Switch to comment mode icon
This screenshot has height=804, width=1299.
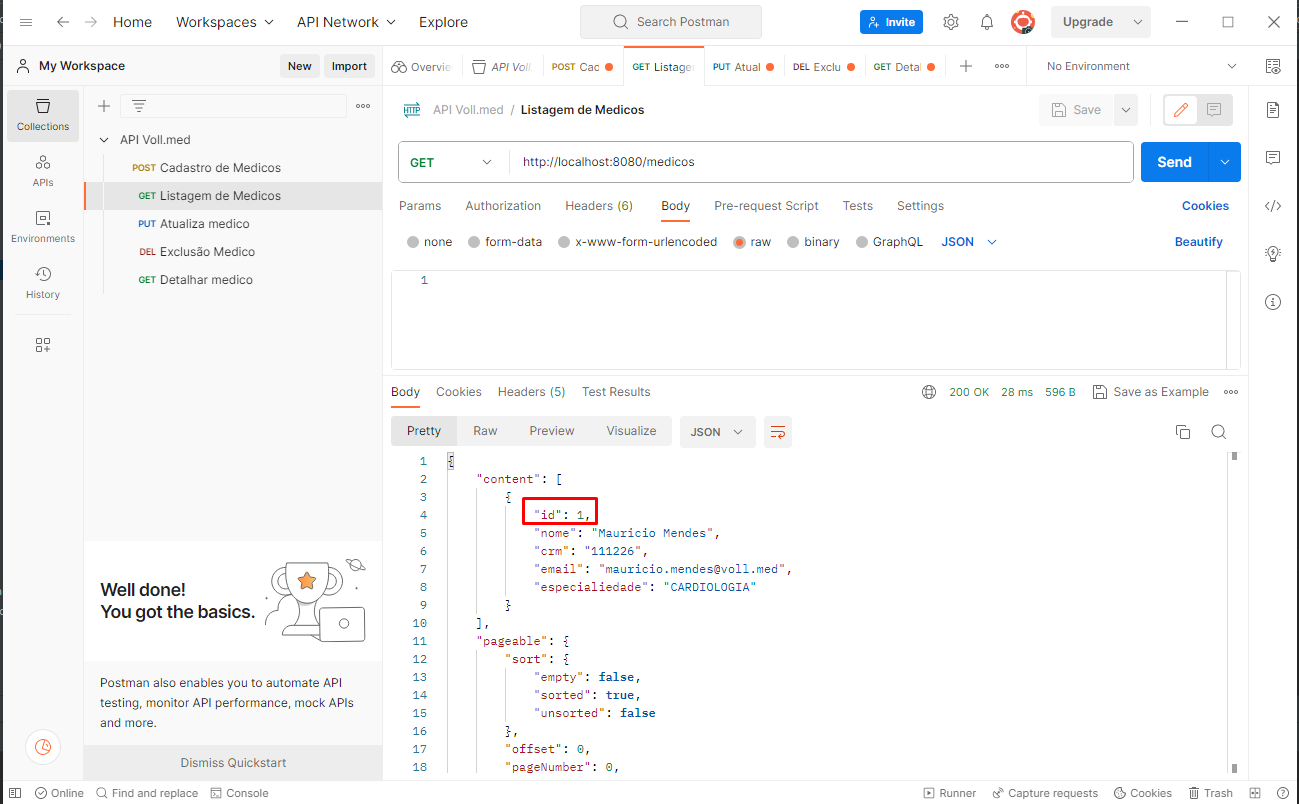1214,110
